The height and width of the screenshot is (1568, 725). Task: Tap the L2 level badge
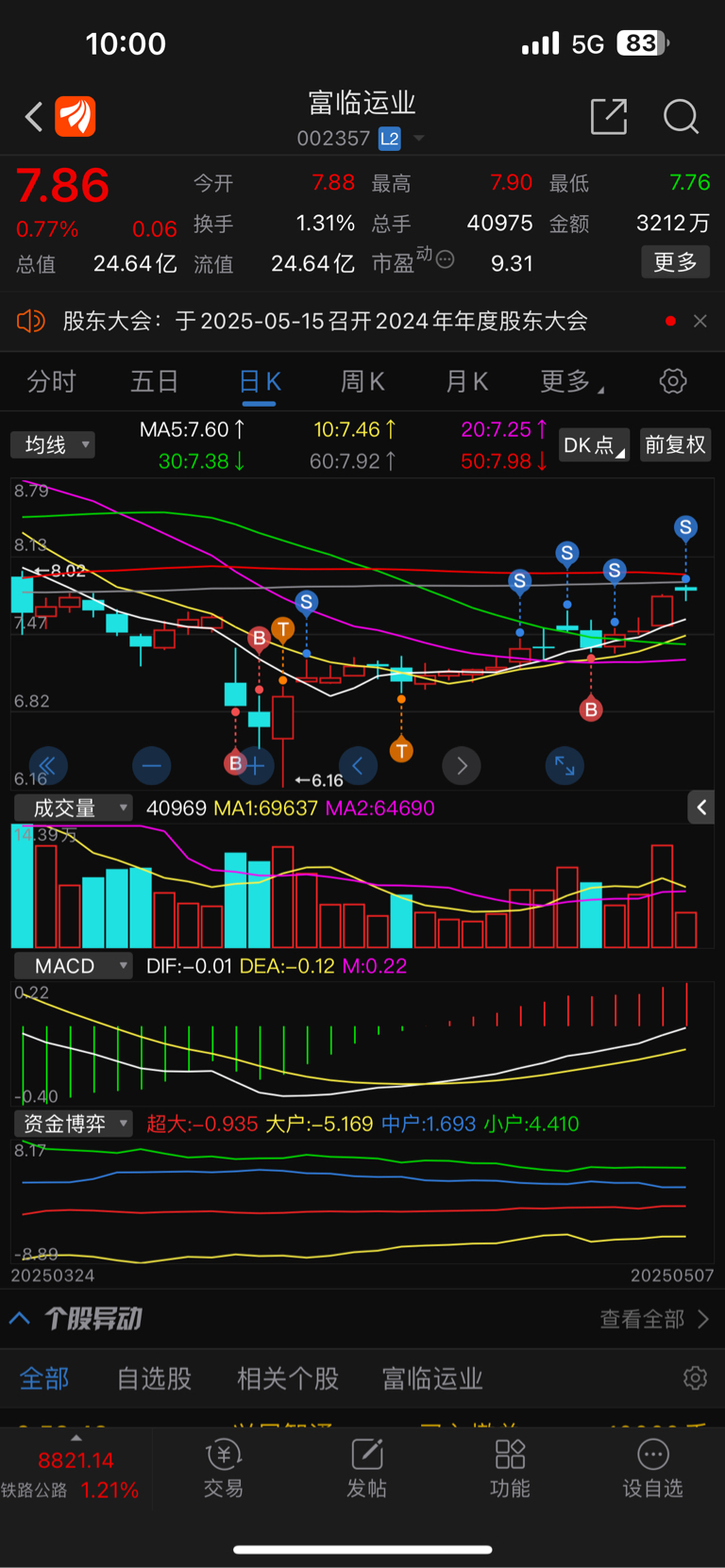click(389, 139)
